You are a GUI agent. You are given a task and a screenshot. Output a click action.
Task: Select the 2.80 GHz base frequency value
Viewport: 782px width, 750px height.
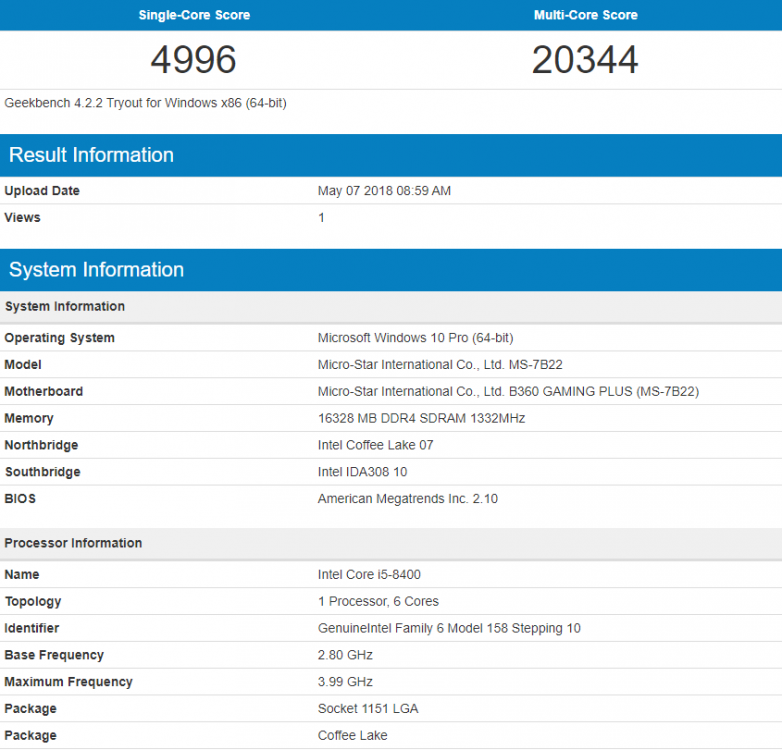click(345, 655)
